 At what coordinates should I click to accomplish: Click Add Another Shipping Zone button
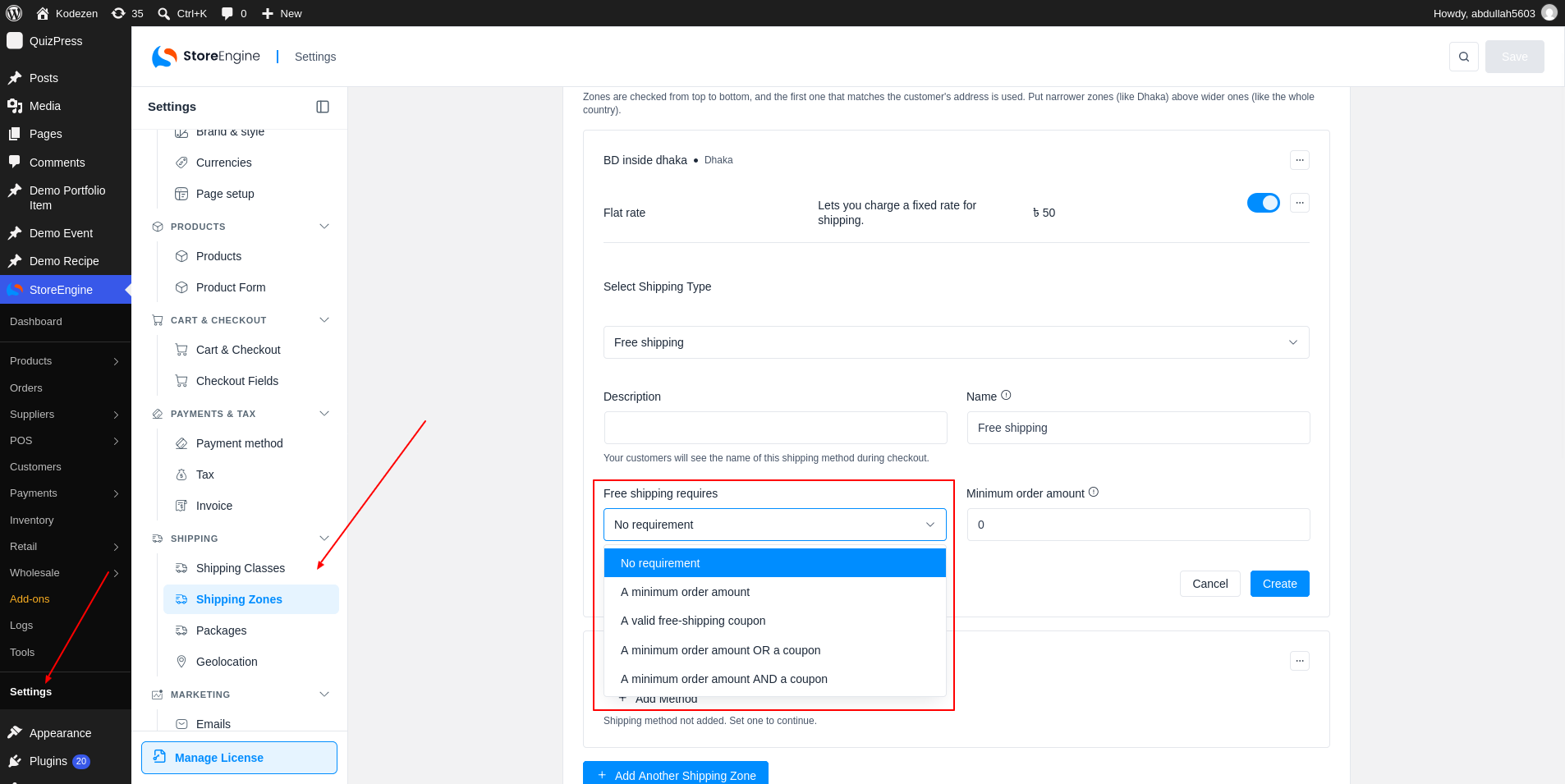[676, 773]
